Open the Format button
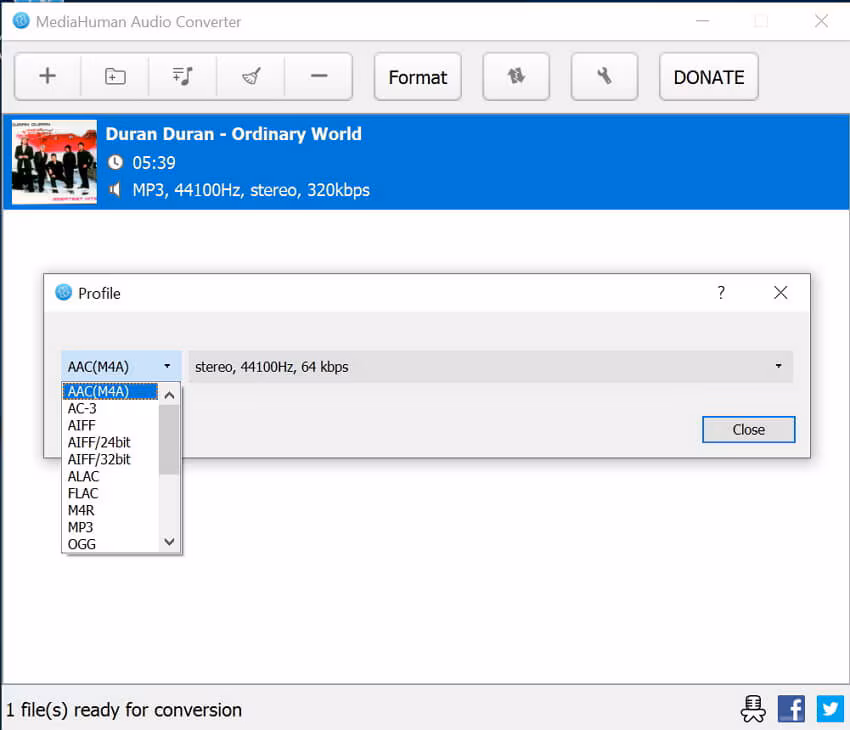This screenshot has width=850, height=730. pyautogui.click(x=417, y=77)
